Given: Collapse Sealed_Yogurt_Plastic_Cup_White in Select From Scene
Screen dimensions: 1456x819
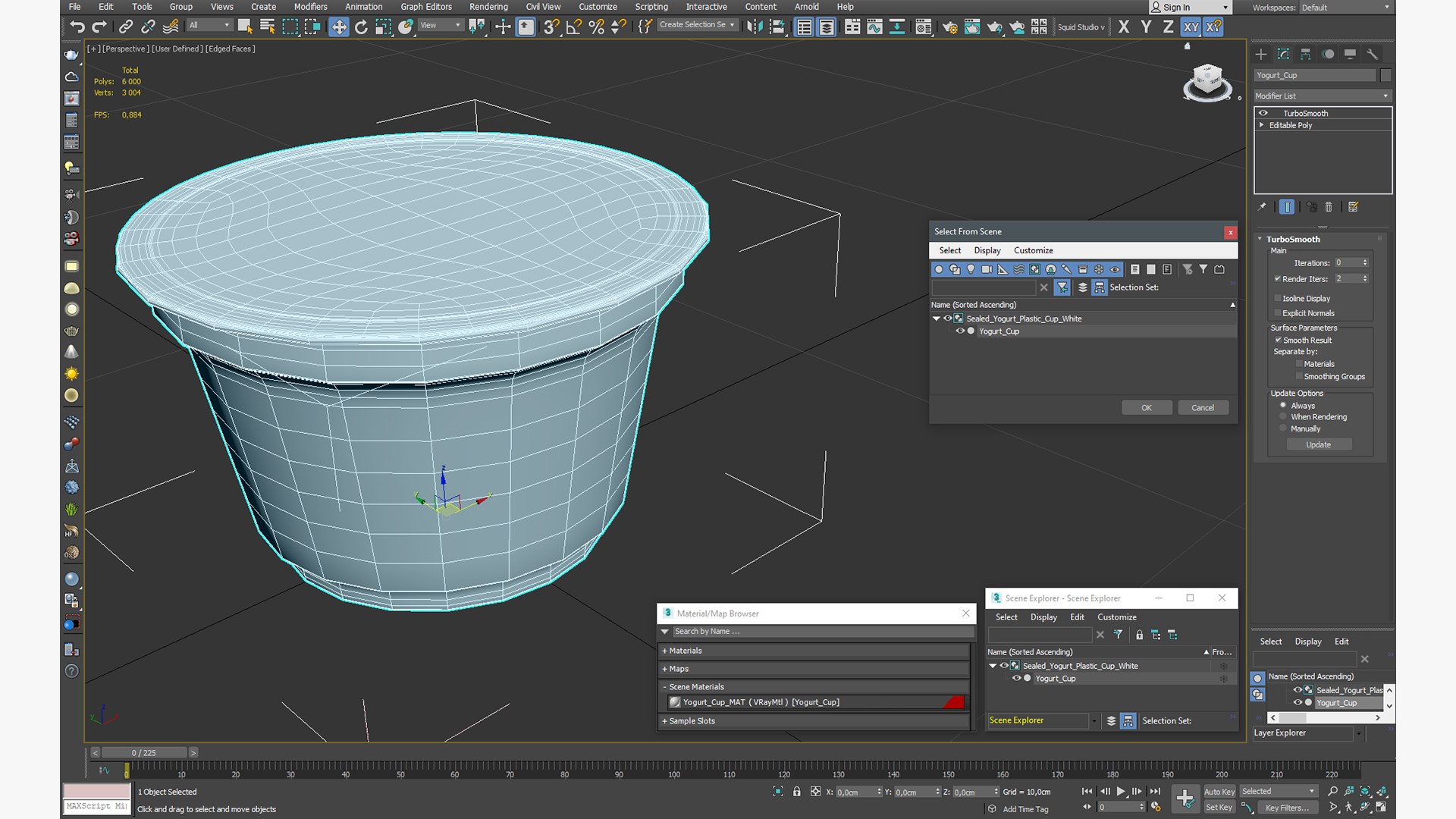Looking at the screenshot, I should coord(937,318).
